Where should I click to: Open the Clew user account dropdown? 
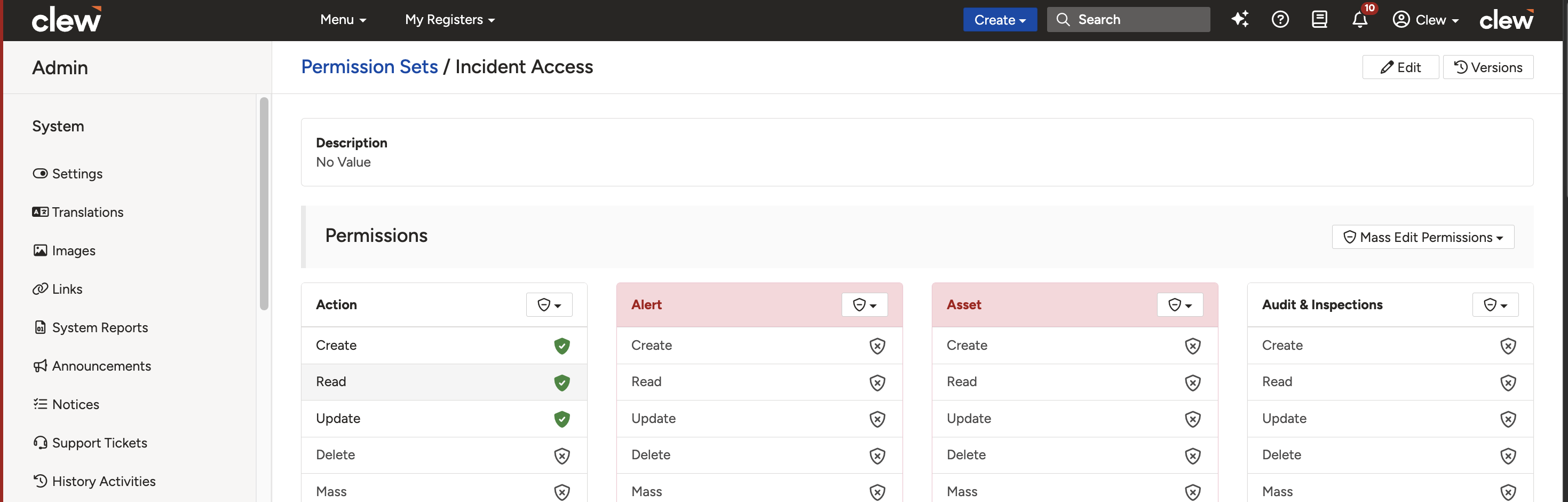[1426, 20]
